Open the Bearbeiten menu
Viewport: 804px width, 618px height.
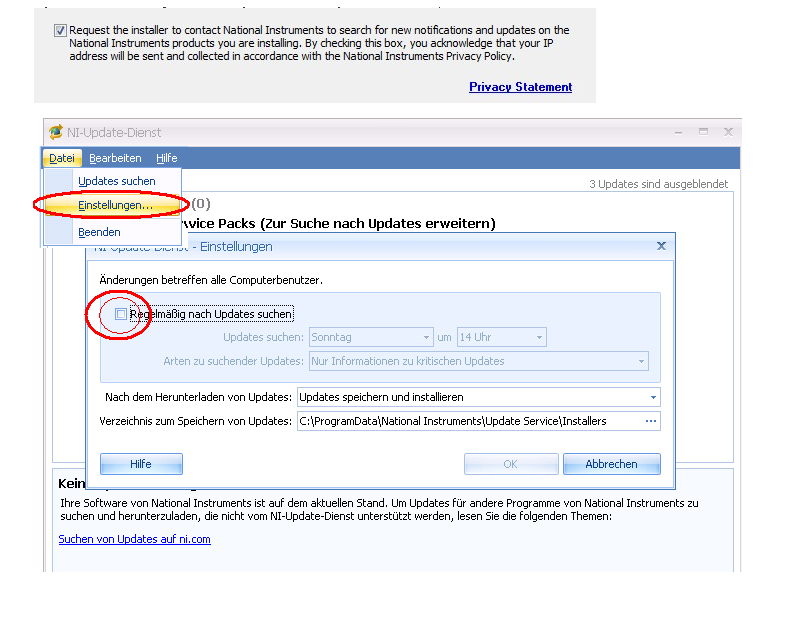[115, 158]
